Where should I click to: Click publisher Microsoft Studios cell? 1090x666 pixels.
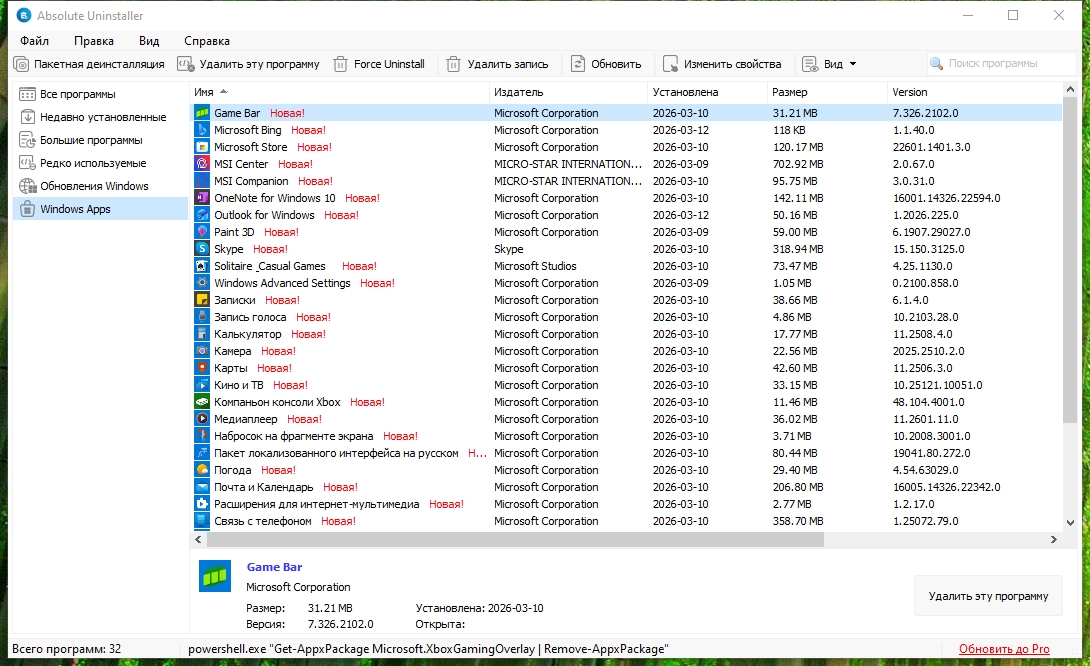coord(535,266)
